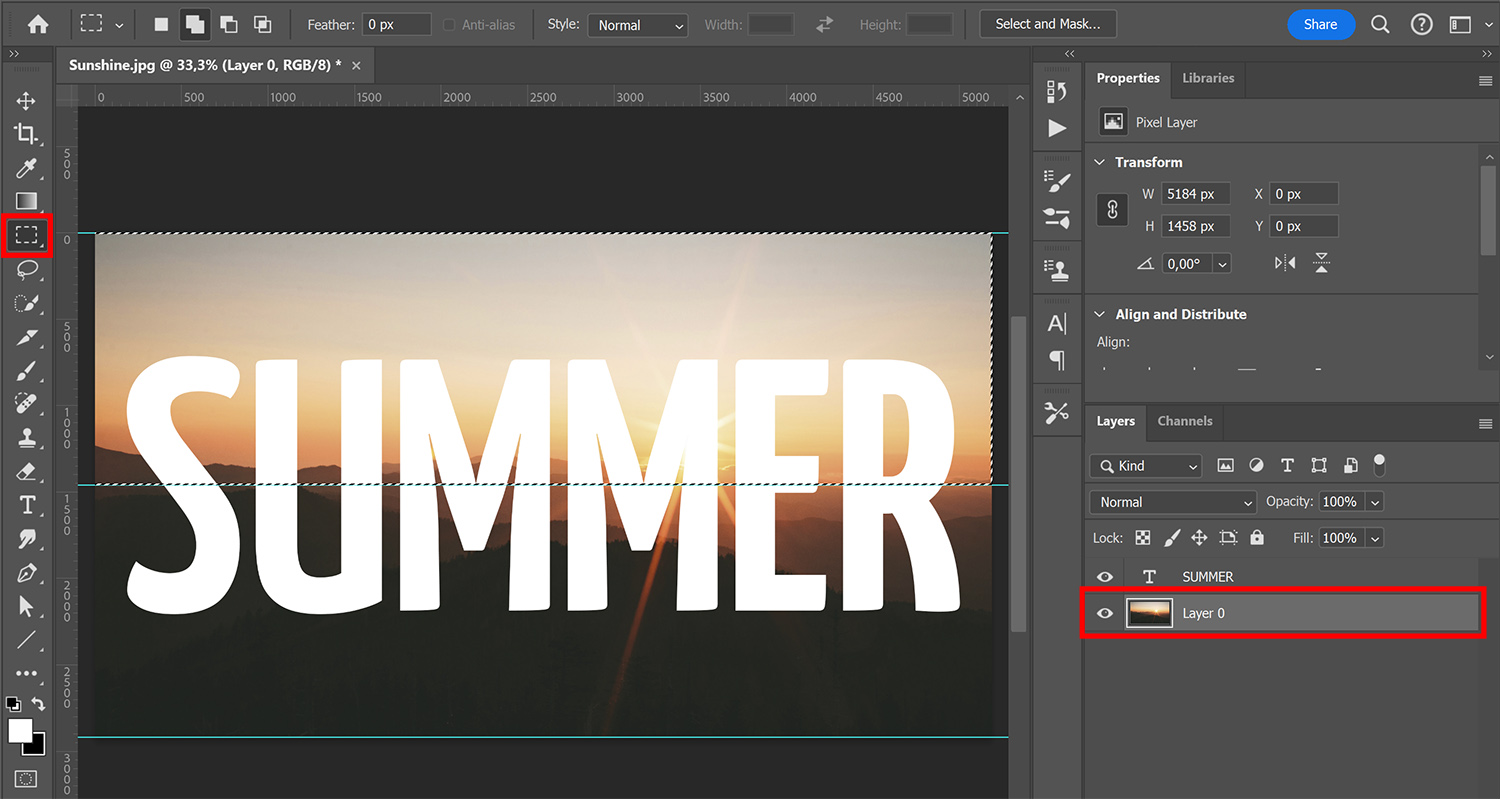Open the layer blend mode dropdown
Image resolution: width=1500 pixels, height=799 pixels.
(x=1172, y=501)
